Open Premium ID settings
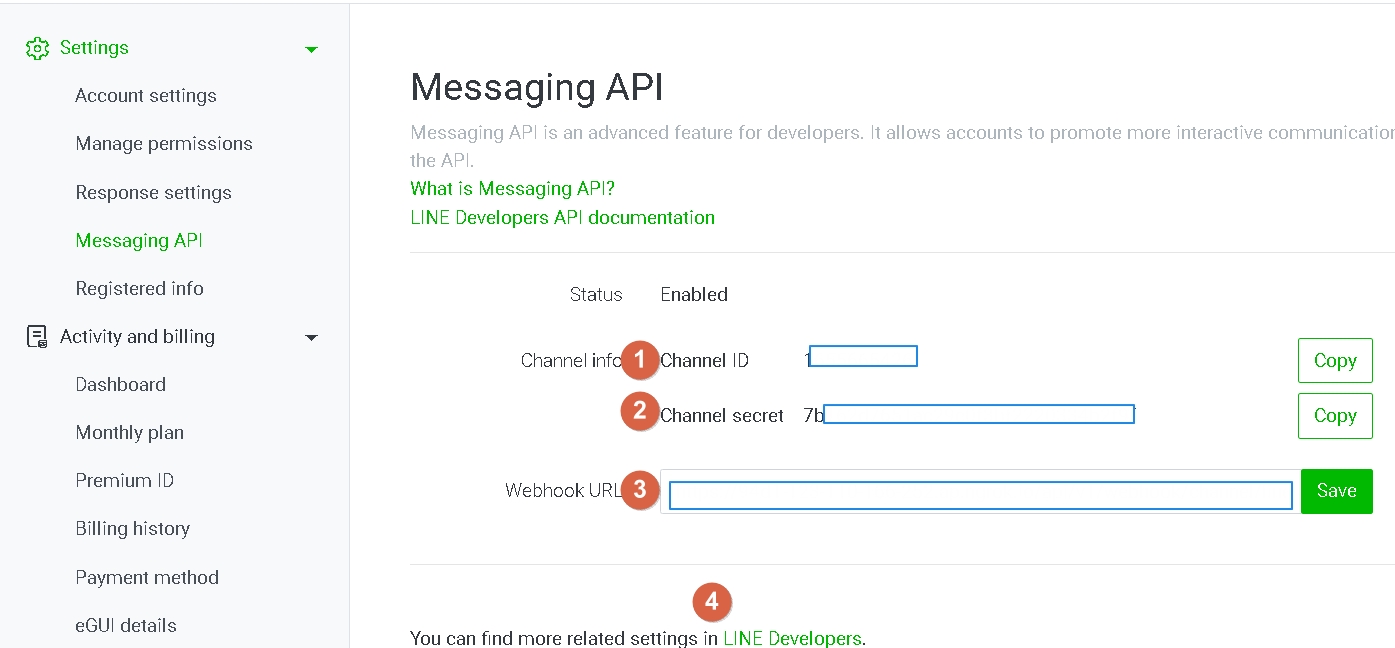Viewport: 1395px width, 648px height. (124, 481)
